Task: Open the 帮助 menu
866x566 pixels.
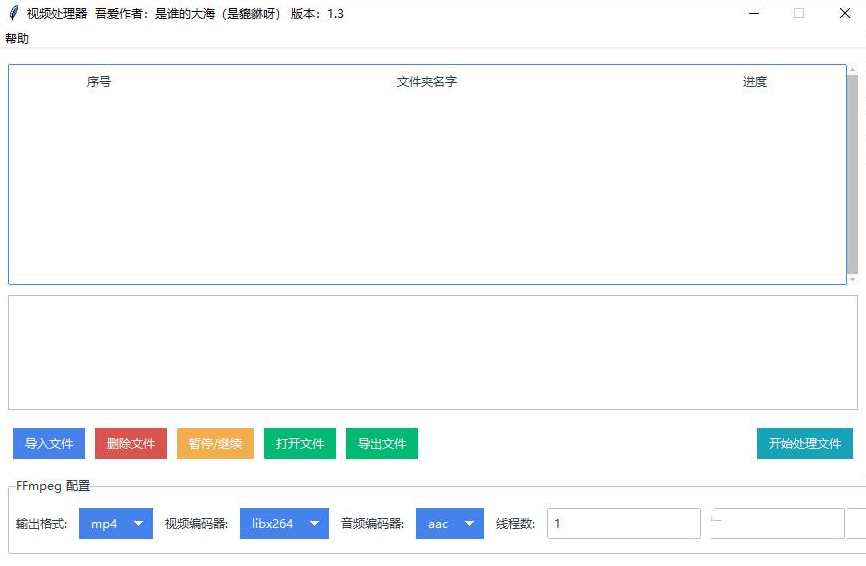Action: [x=17, y=39]
